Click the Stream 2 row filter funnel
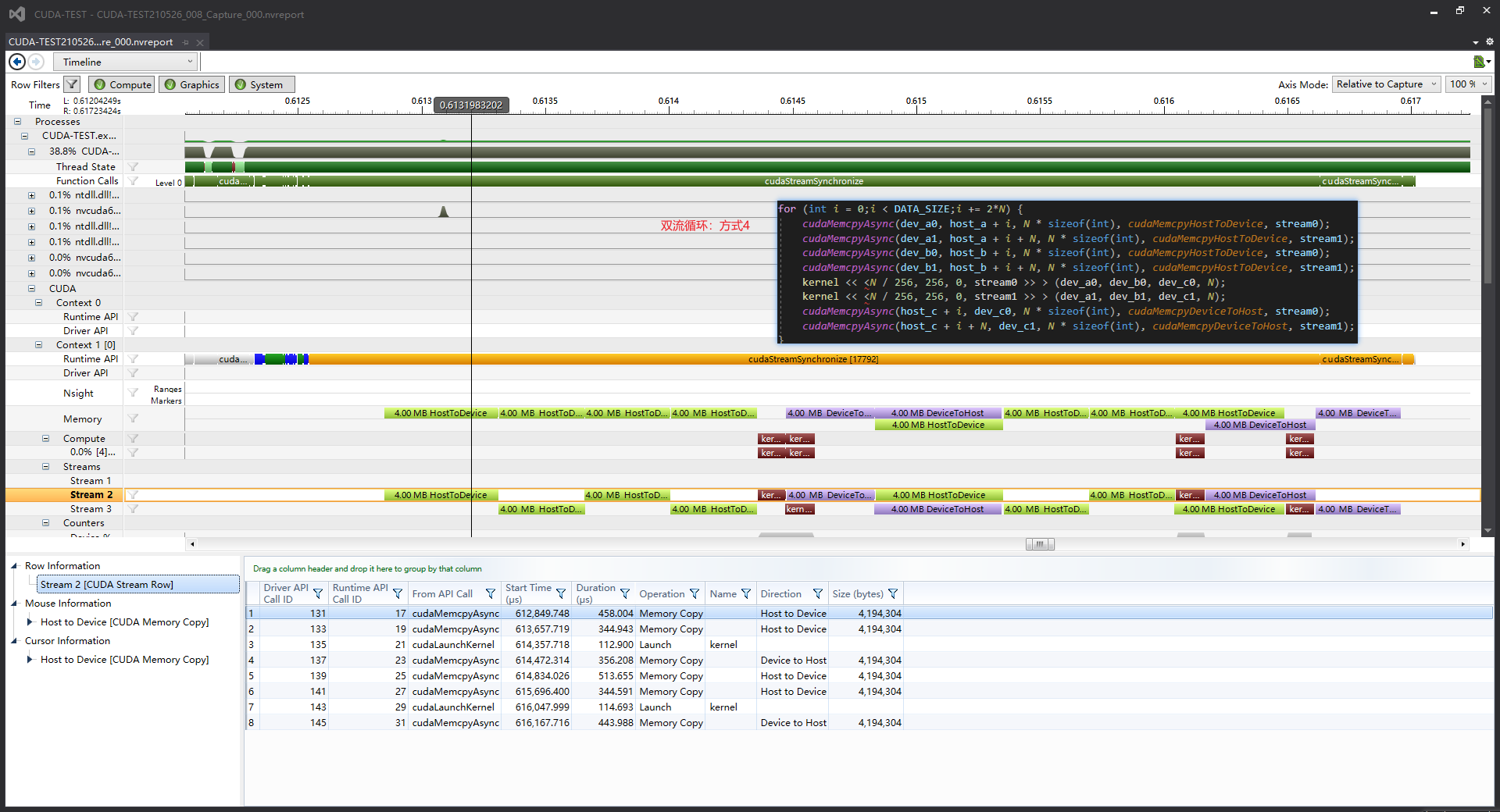The height and width of the screenshot is (812, 1500). [134, 495]
